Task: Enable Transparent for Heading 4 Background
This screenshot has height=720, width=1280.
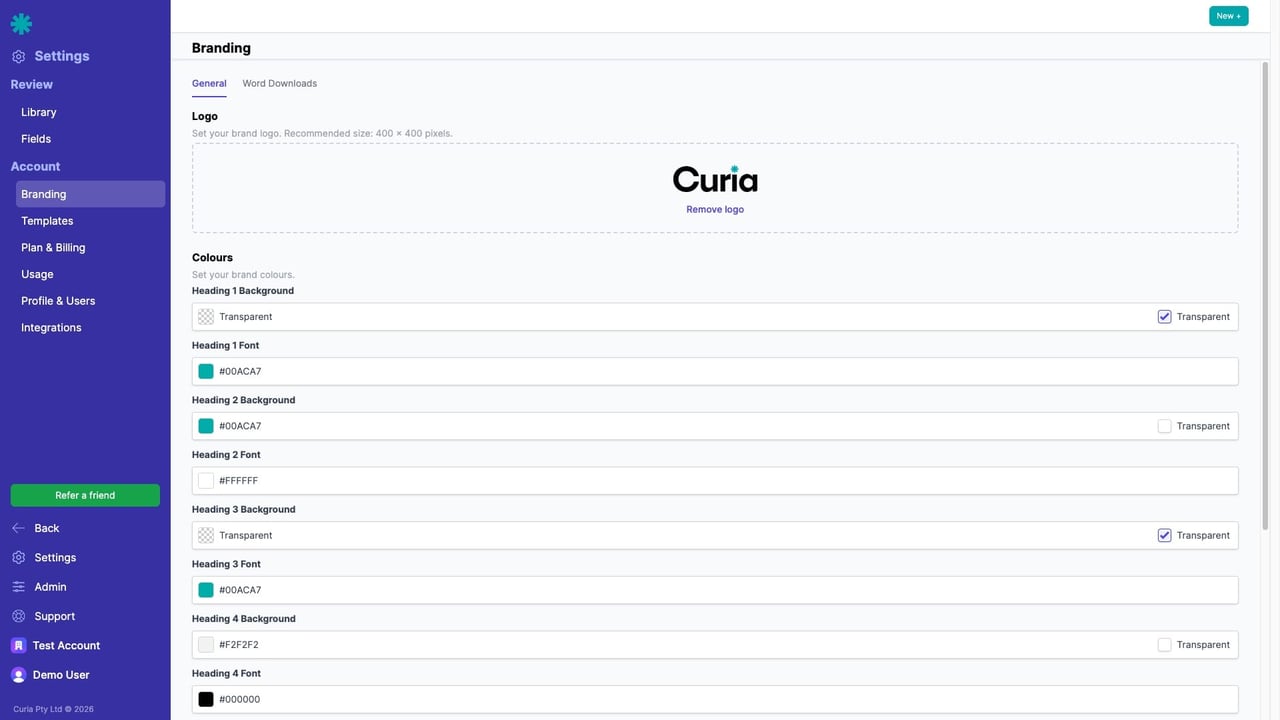Action: point(1164,645)
